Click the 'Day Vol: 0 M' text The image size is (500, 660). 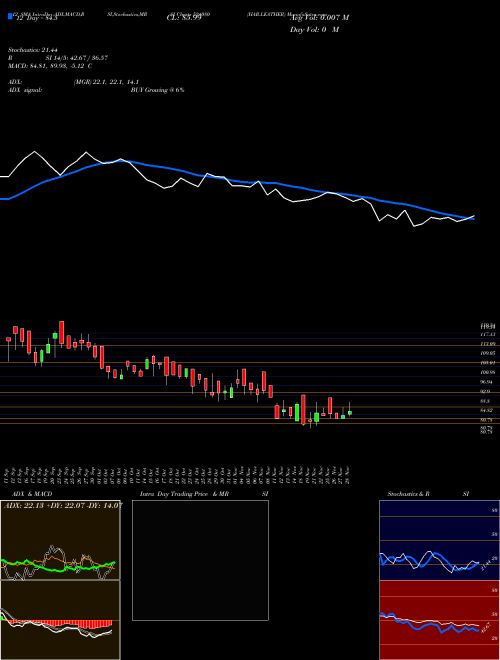point(314,29)
